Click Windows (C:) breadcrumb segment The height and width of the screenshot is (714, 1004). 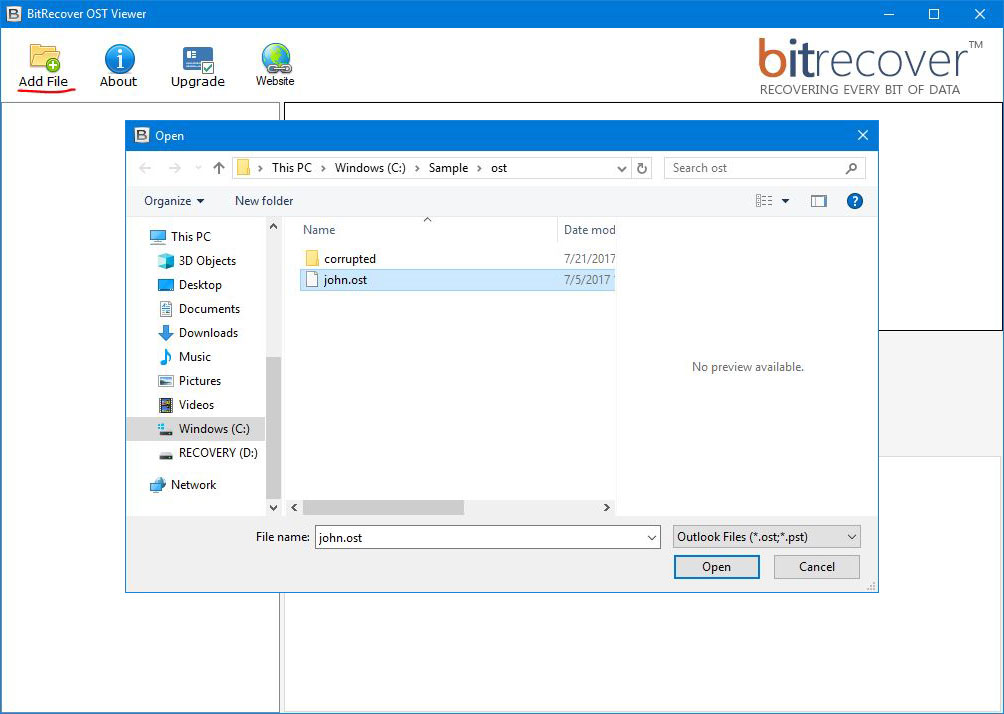click(x=370, y=168)
